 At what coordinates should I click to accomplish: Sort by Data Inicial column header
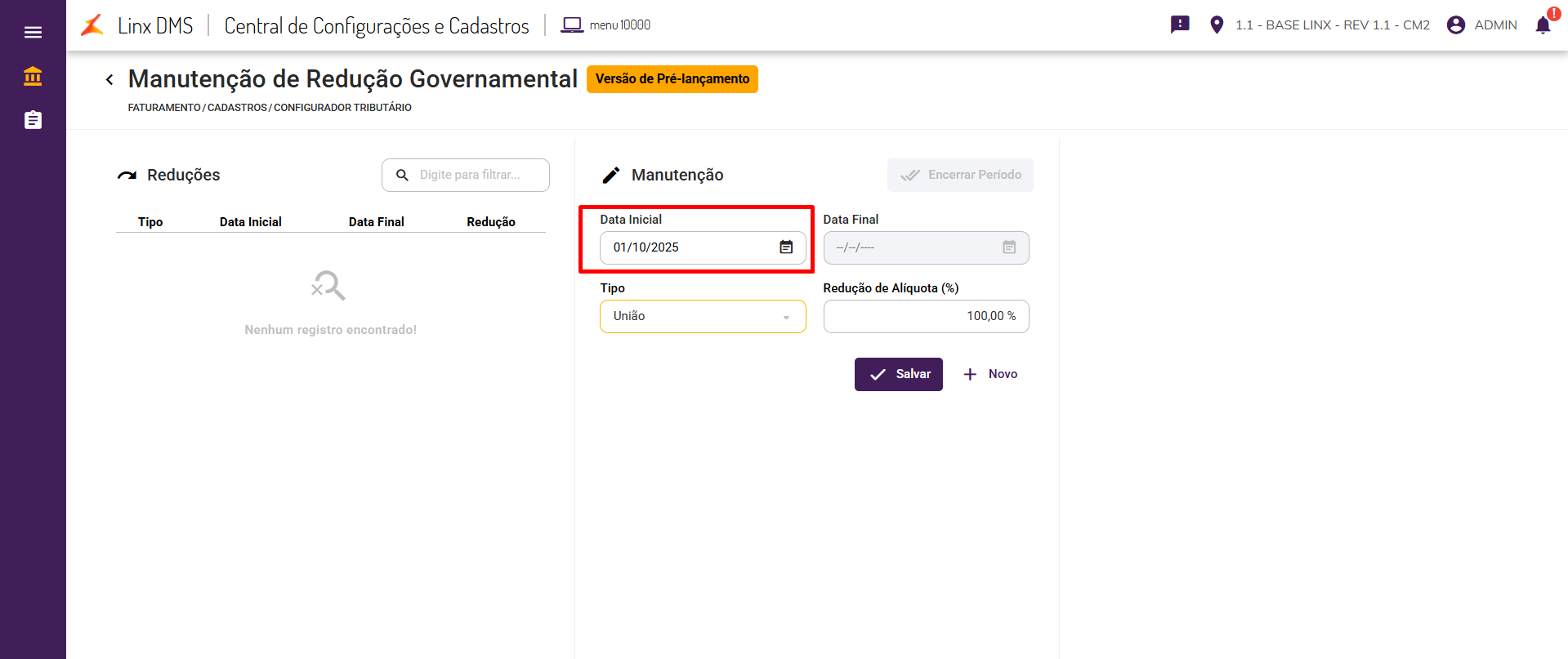pos(250,222)
